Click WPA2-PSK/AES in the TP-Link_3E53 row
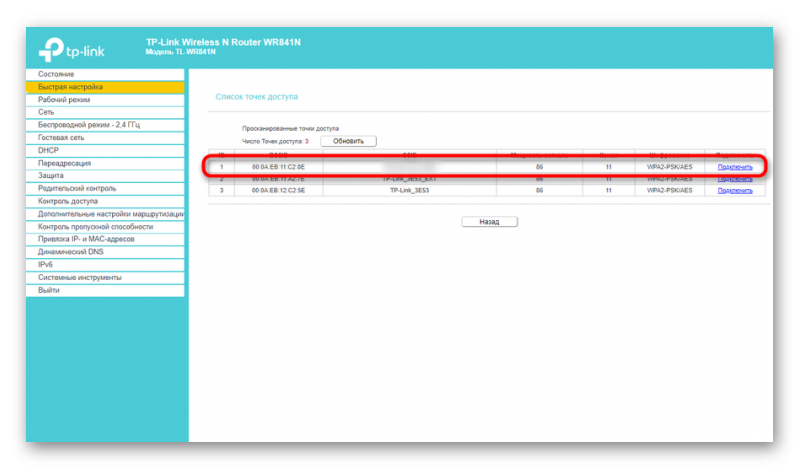Viewport: 800px width, 469px height. tap(669, 190)
